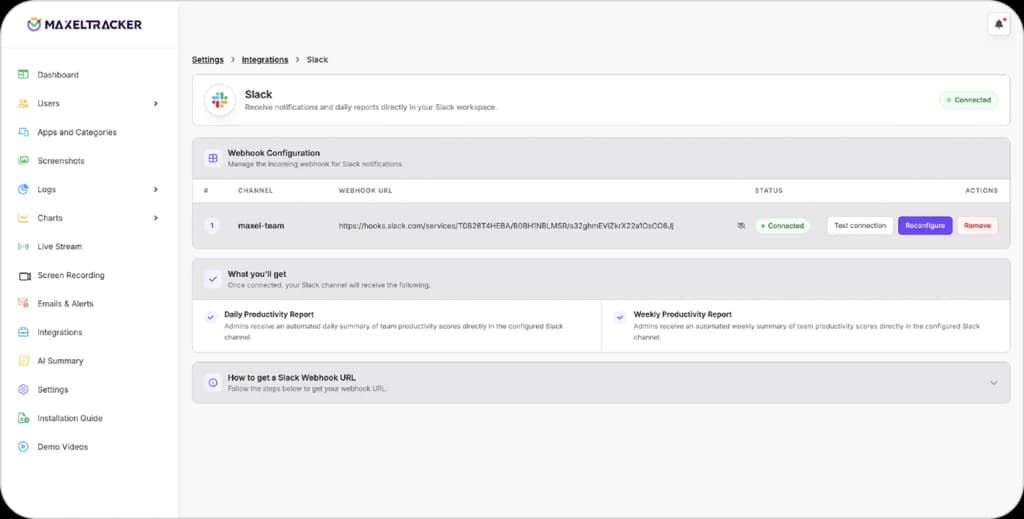Follow the Settings breadcrumb link
The image size is (1024, 519).
[208, 59]
